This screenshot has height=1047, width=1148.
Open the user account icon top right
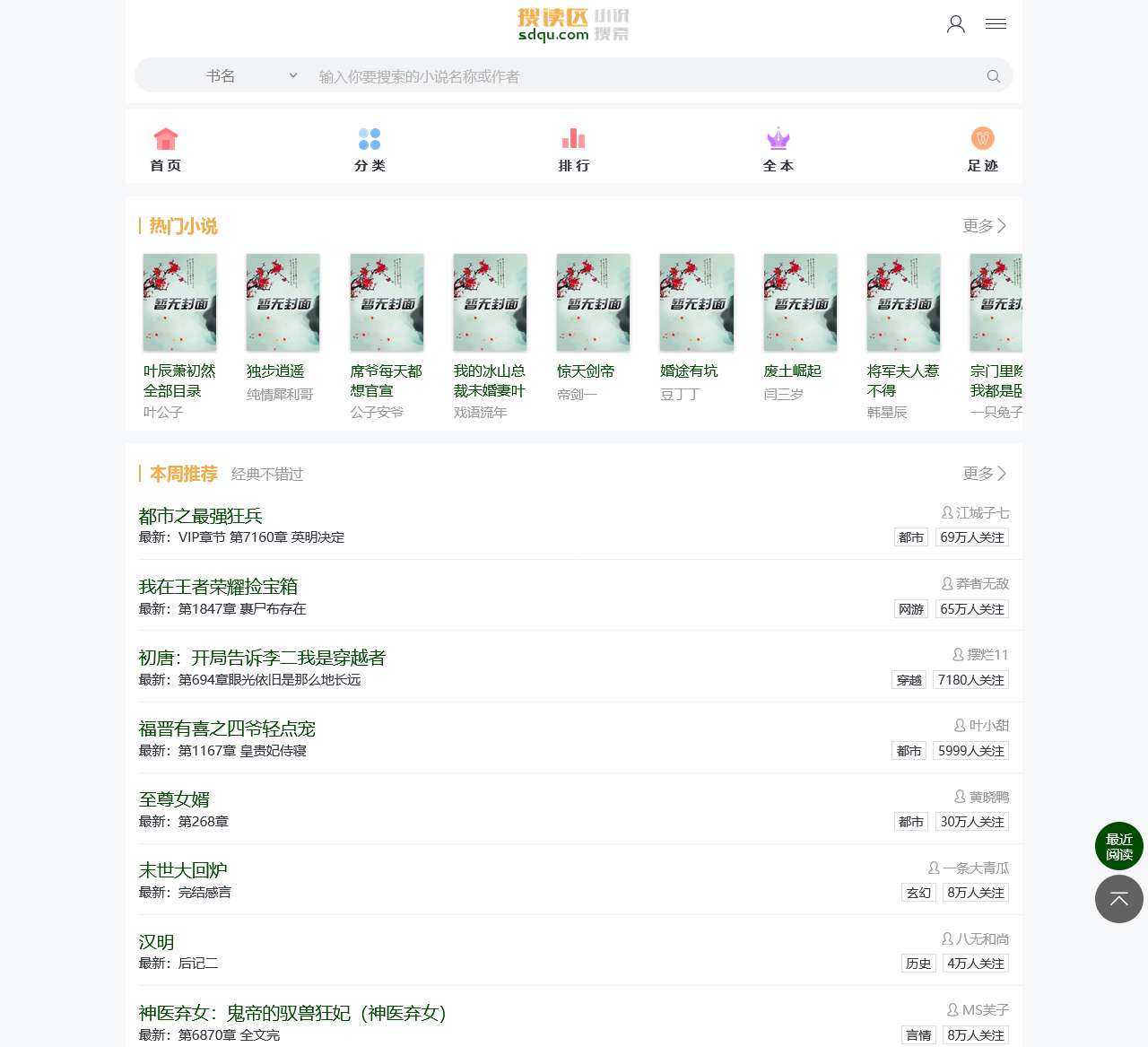[x=955, y=24]
